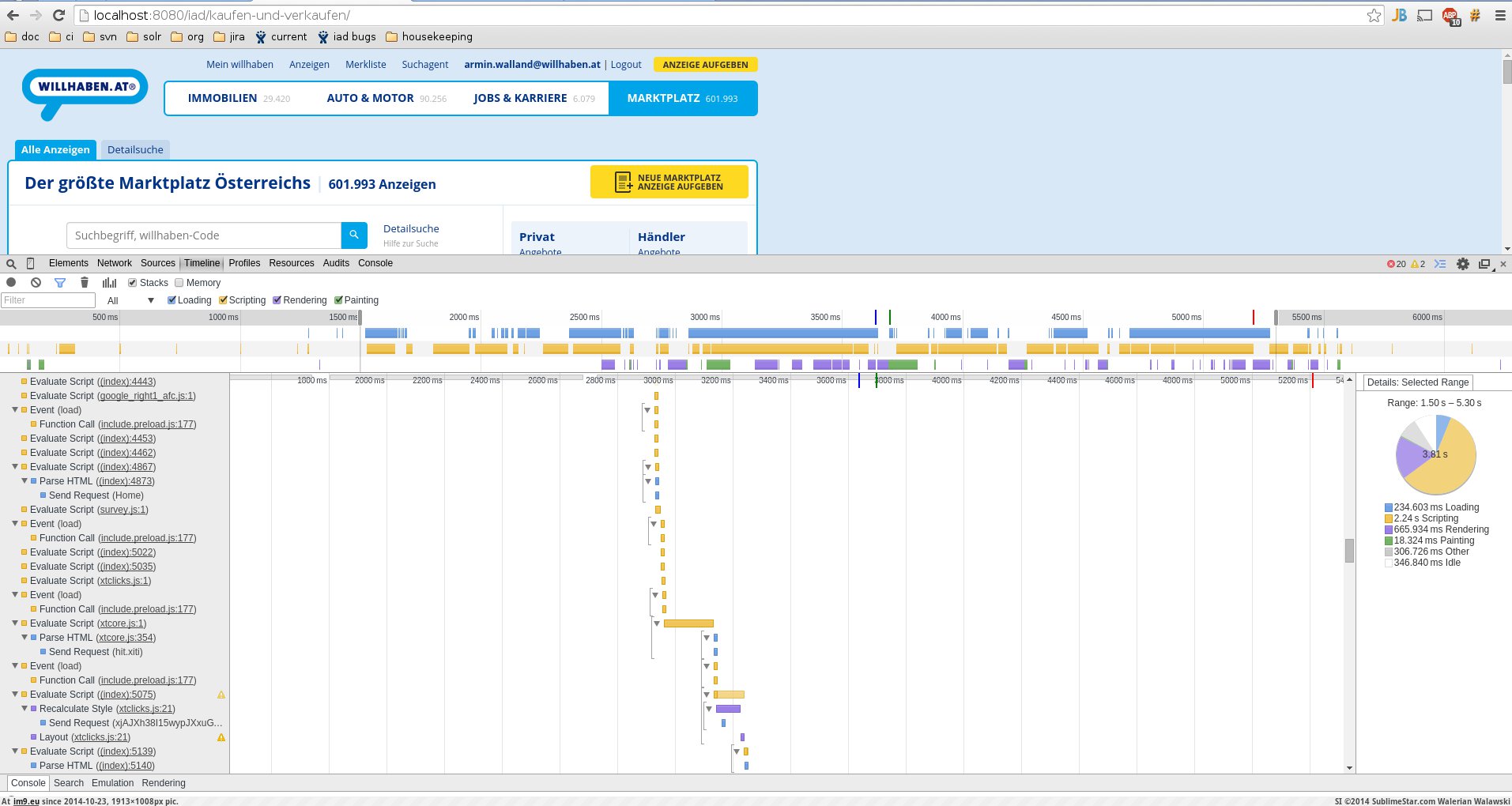1512x806 pixels.
Task: Collapse the Recalculate Style (xtclicks.js:21) row
Action: pos(25,709)
